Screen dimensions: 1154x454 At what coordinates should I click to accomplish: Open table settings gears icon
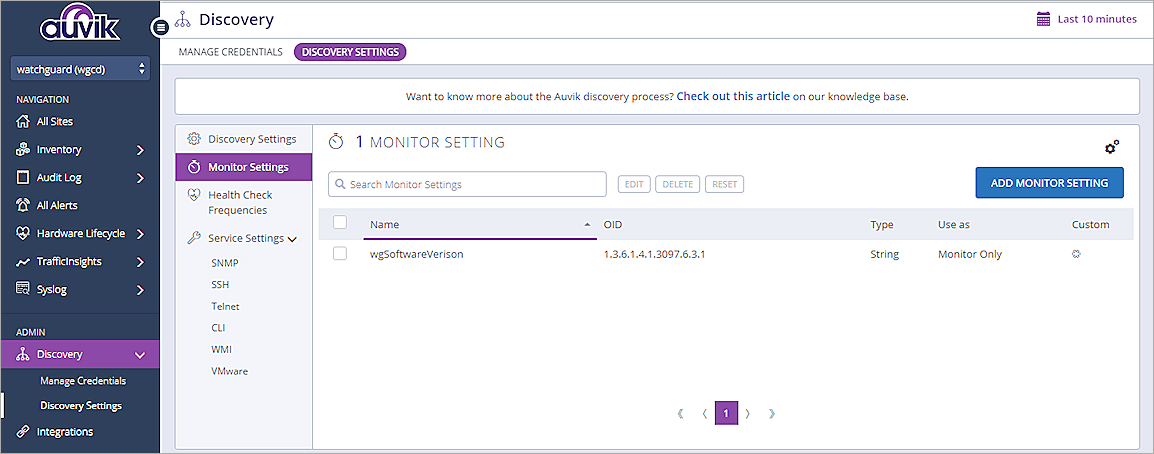click(x=1112, y=146)
